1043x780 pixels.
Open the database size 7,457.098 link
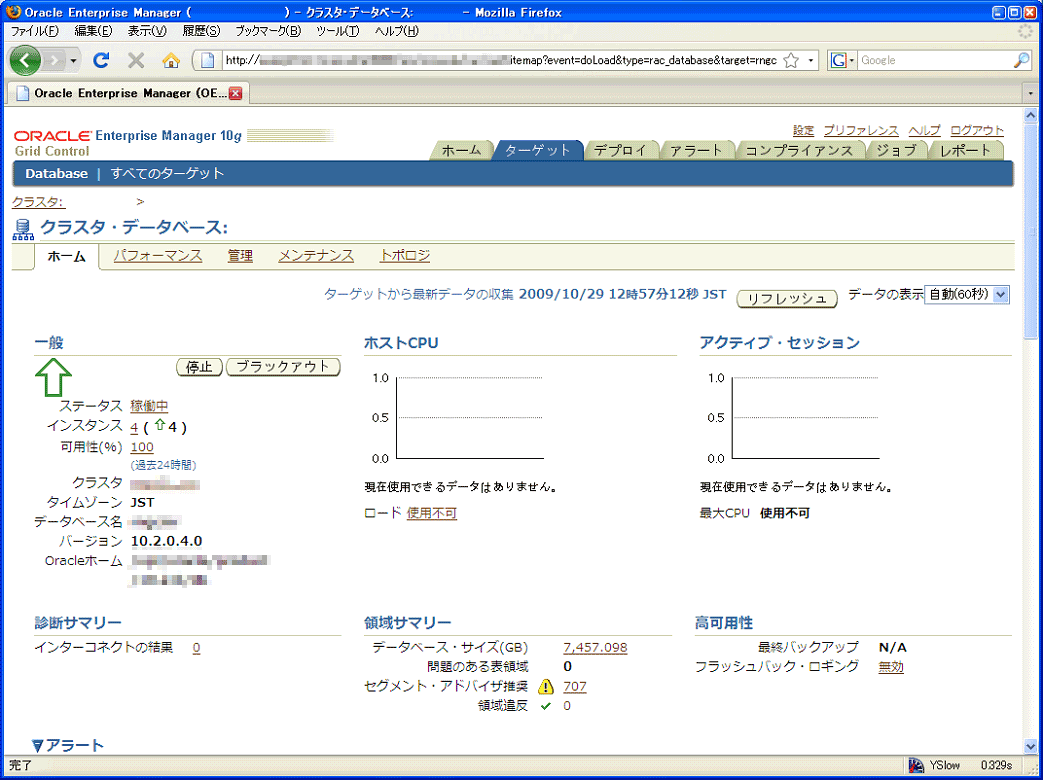pos(595,648)
